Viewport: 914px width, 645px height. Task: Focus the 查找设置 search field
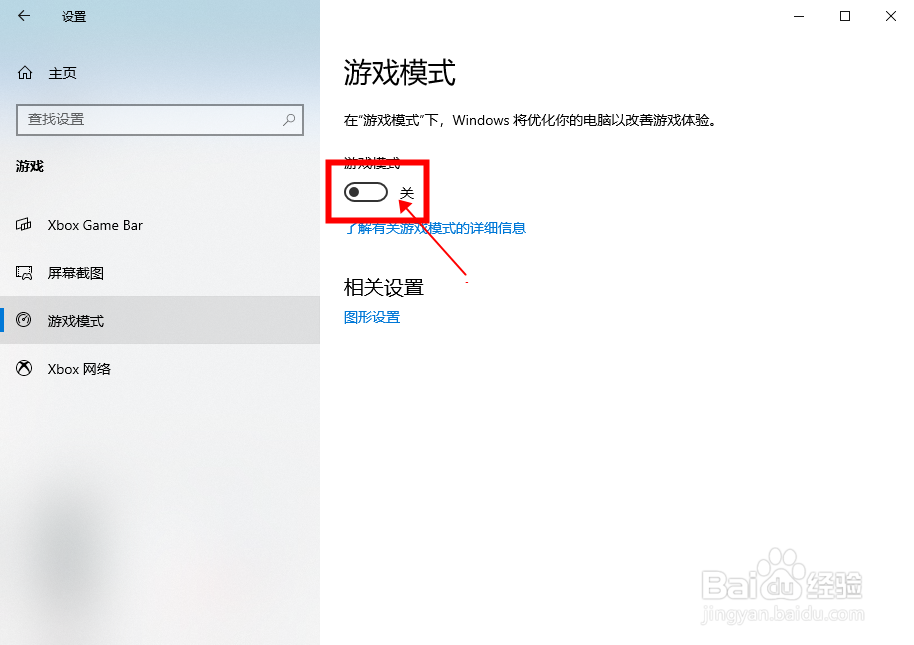(x=160, y=120)
